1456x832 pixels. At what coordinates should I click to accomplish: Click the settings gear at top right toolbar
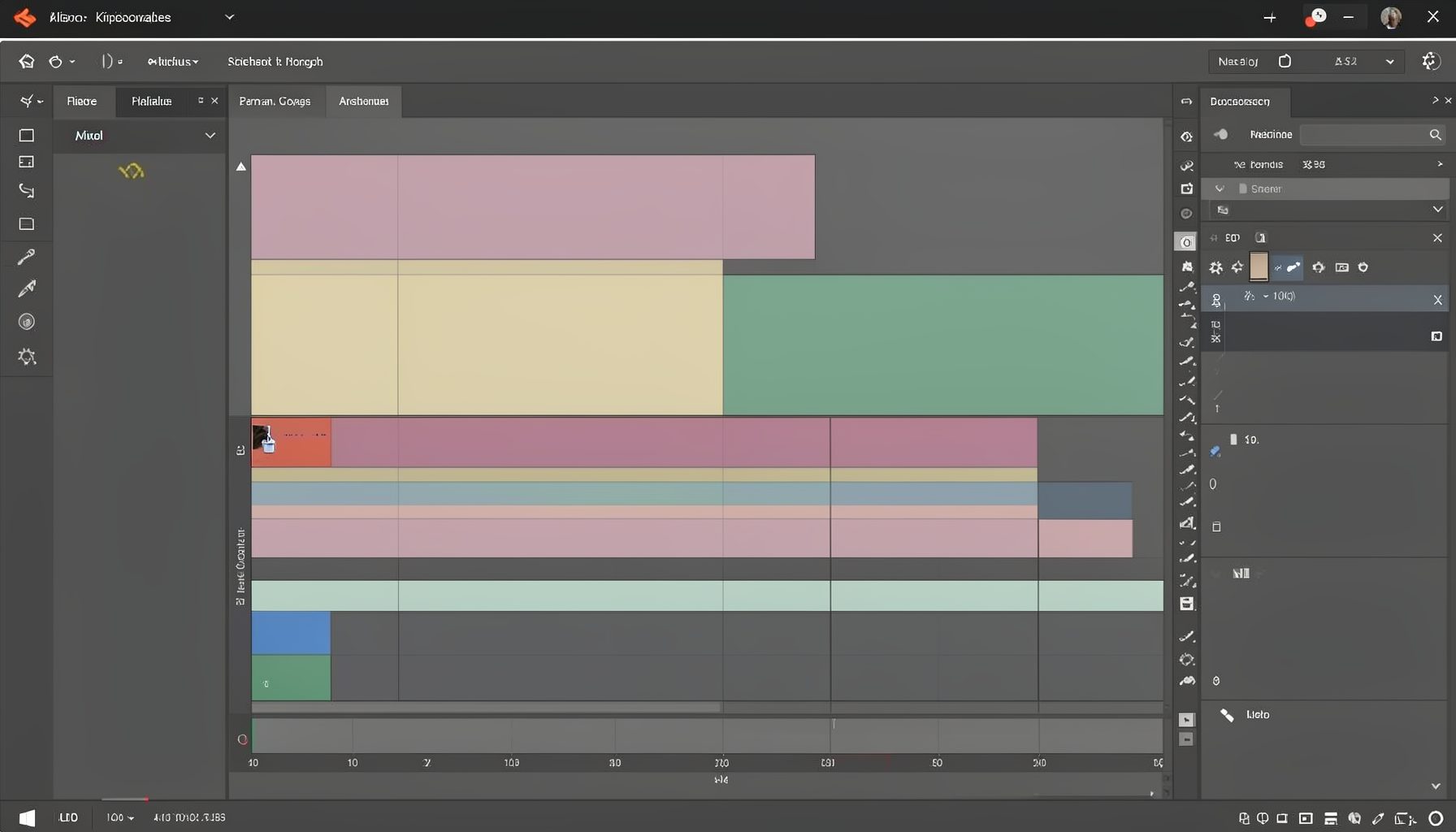click(x=1431, y=62)
